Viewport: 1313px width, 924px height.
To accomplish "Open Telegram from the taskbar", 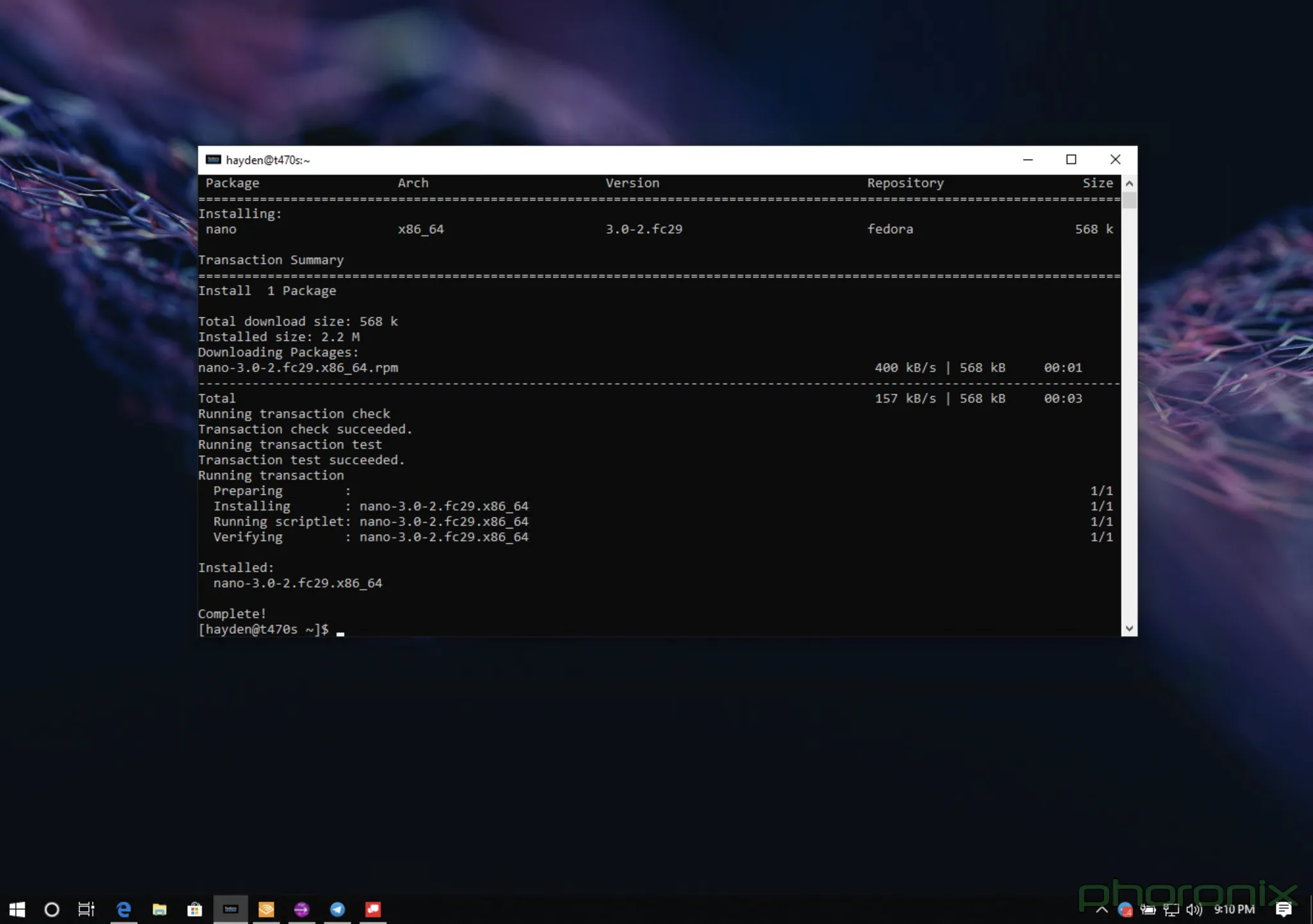I will pos(338,909).
